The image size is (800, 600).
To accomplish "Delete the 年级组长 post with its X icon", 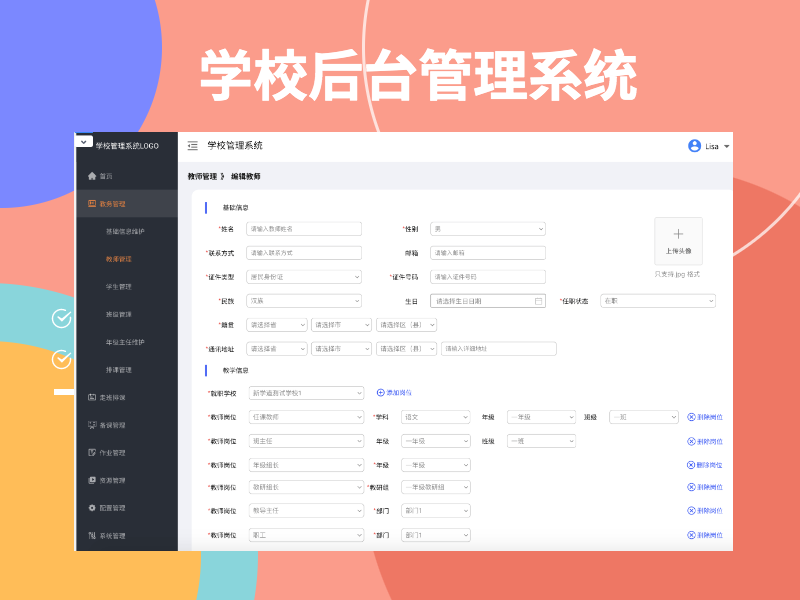I will 691,465.
